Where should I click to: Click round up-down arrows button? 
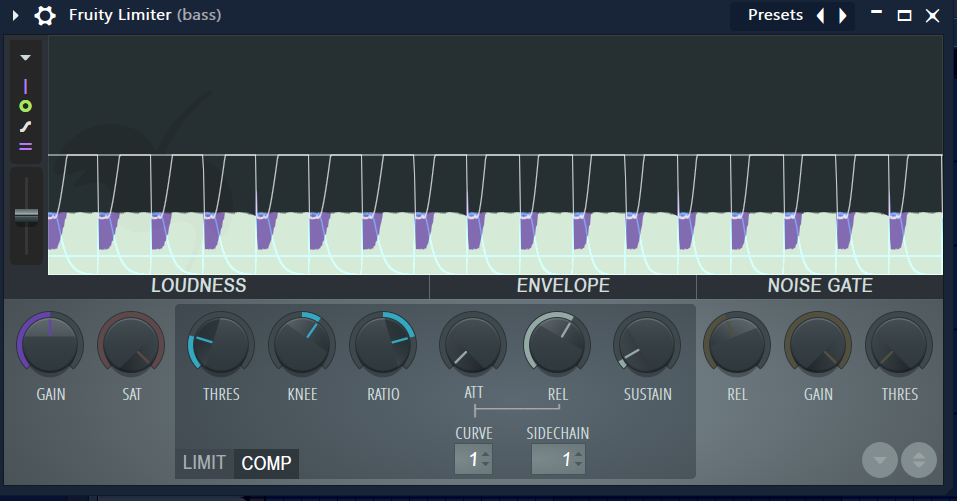919,460
